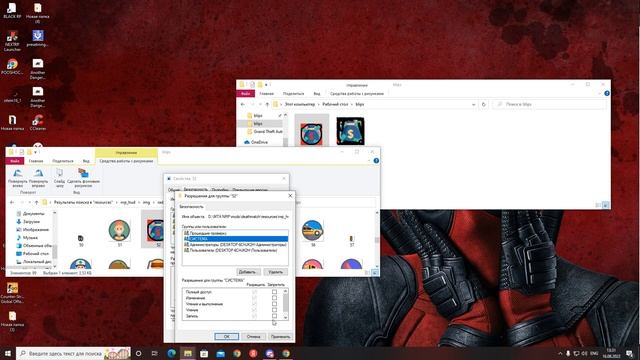Select the СИСТЕМА entry in the group list
This screenshot has height=360, width=640.
point(236,239)
